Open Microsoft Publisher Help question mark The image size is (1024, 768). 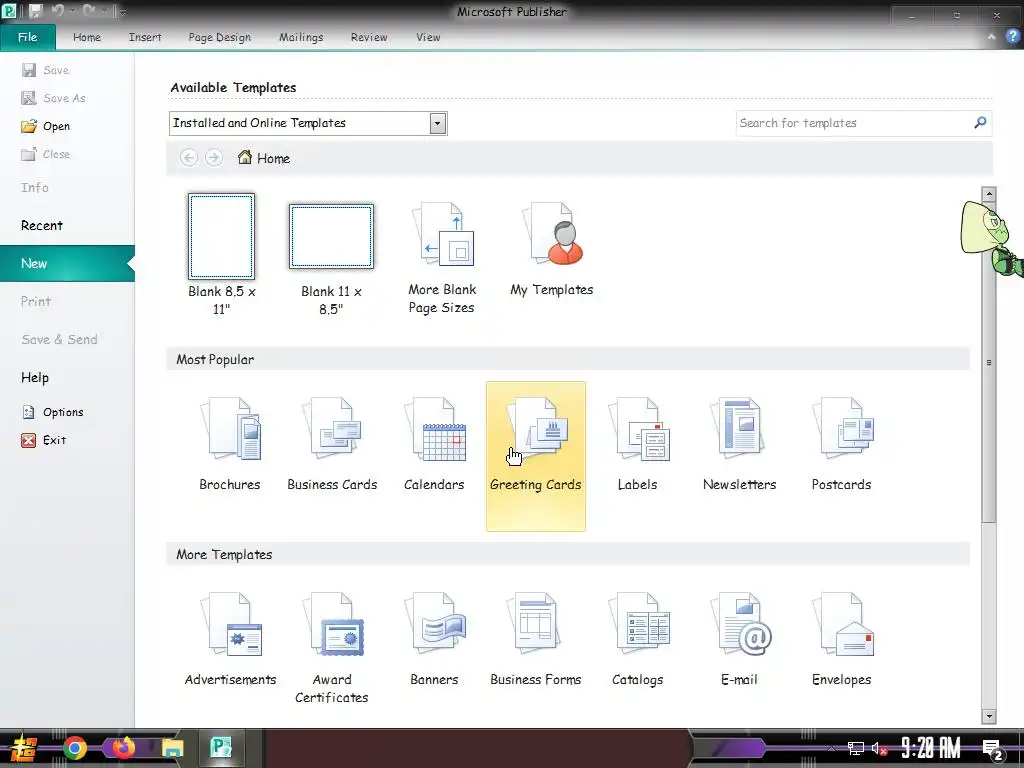(1012, 37)
